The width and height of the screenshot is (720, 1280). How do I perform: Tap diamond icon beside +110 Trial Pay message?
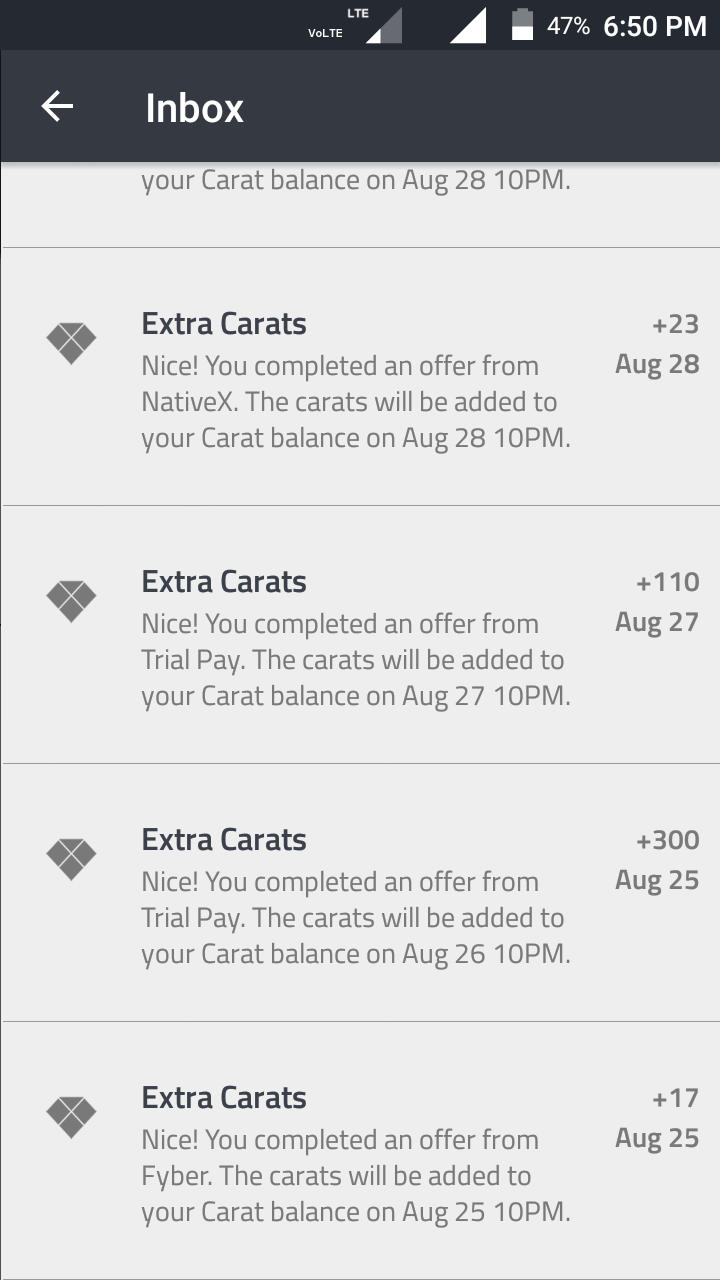click(x=71, y=602)
